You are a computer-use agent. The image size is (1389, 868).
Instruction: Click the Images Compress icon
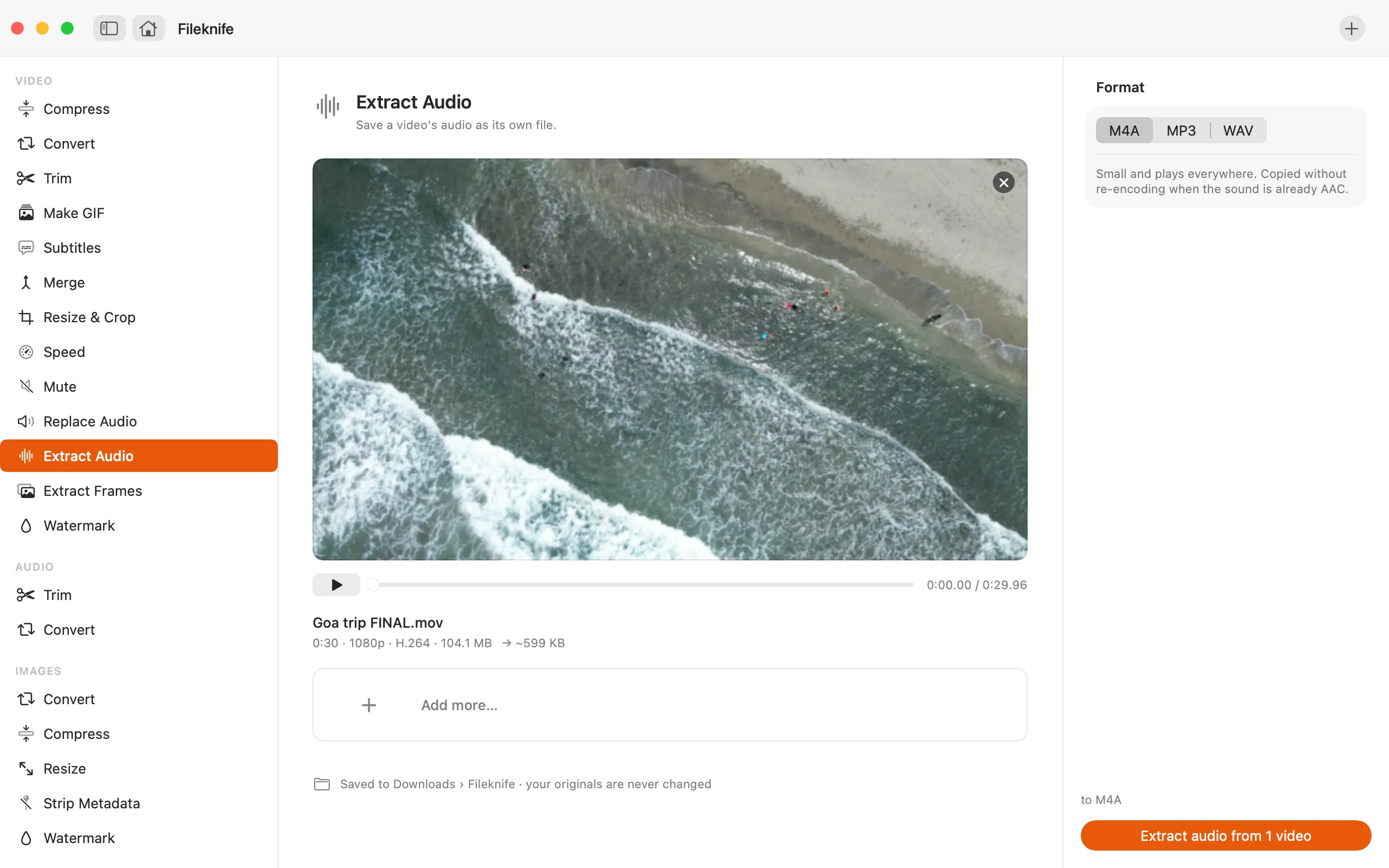click(26, 733)
